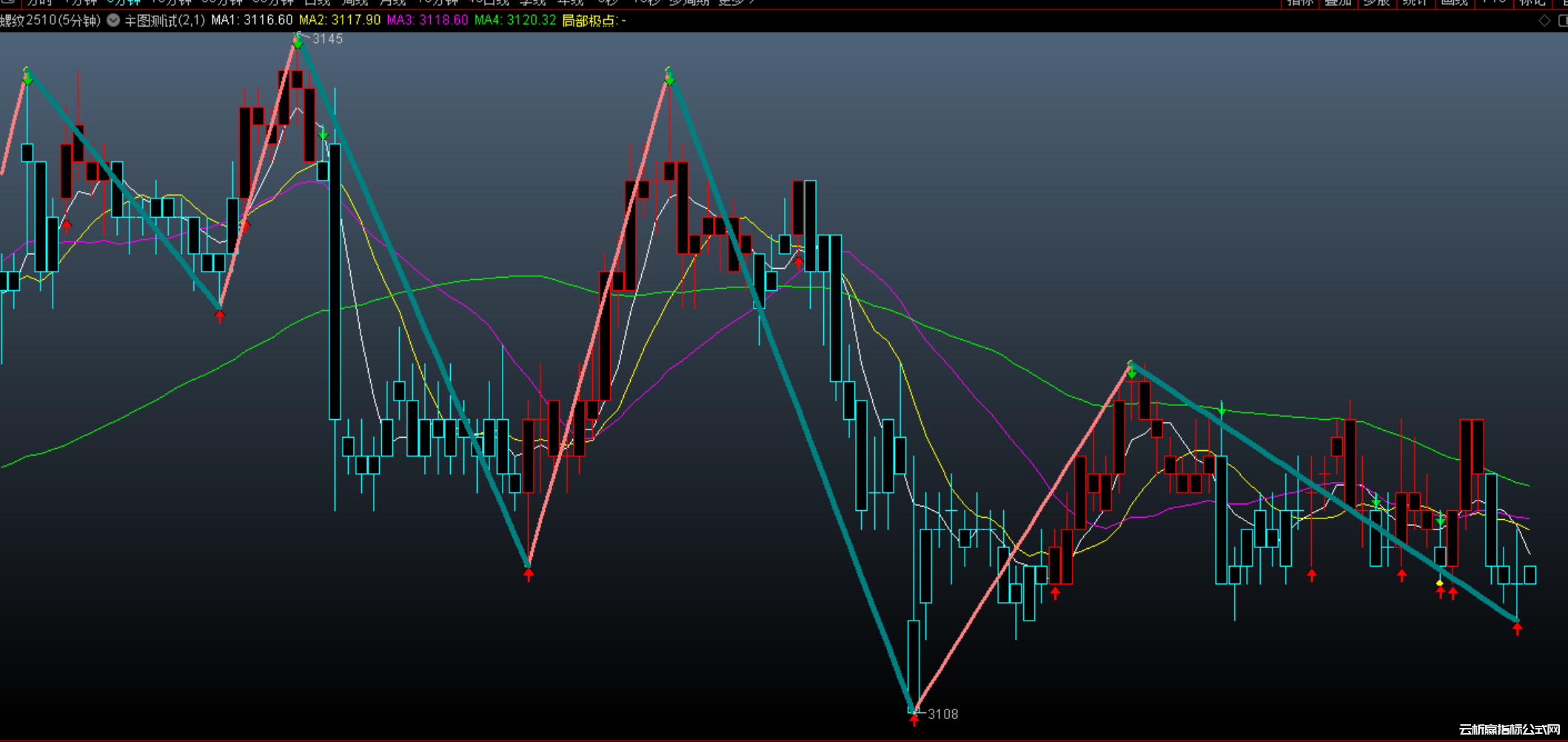Click the green down-arrow marker at the 3145 high
This screenshot has width=1568, height=742.
coord(298,44)
